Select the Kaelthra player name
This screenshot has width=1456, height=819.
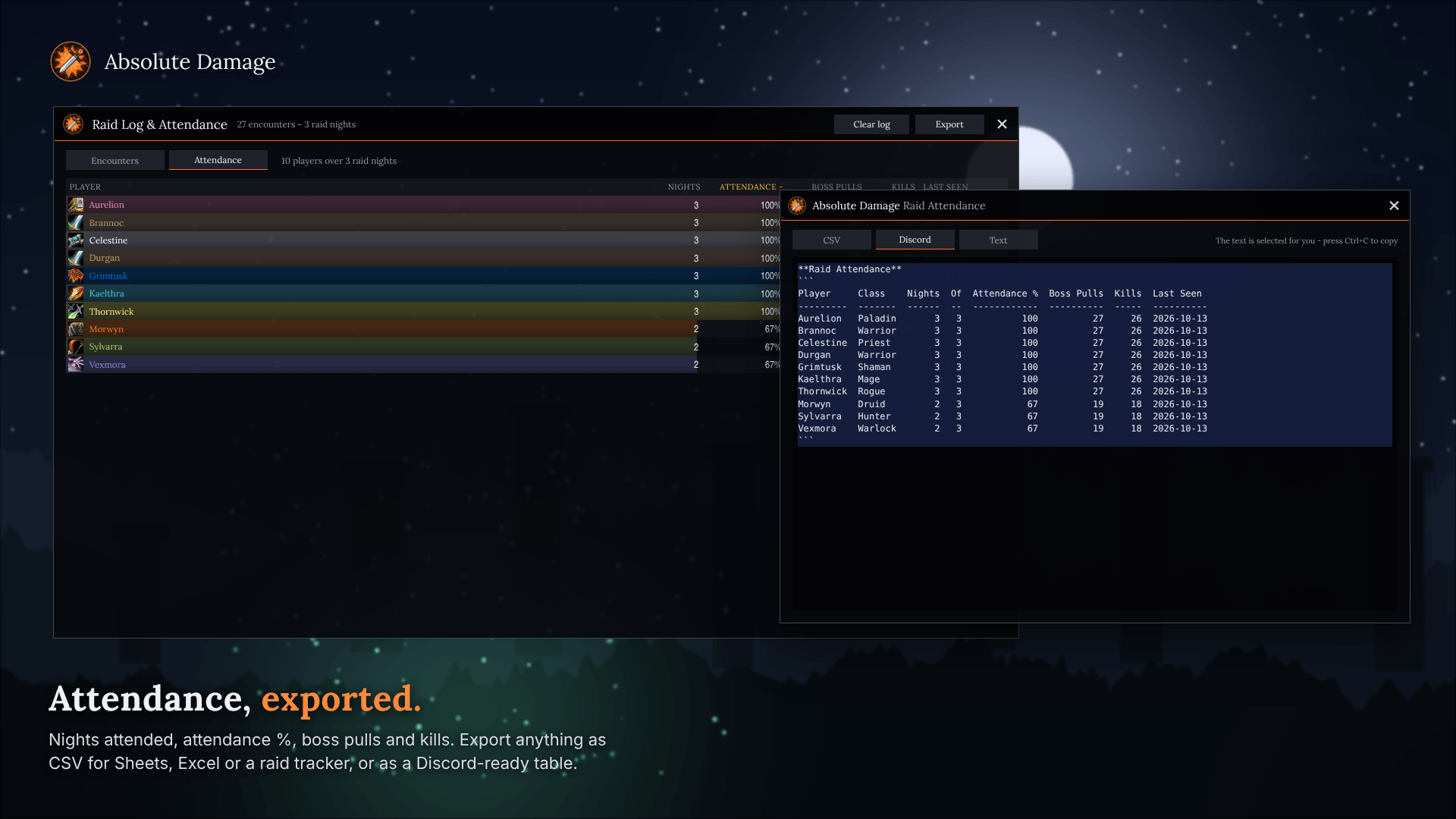[x=107, y=293]
